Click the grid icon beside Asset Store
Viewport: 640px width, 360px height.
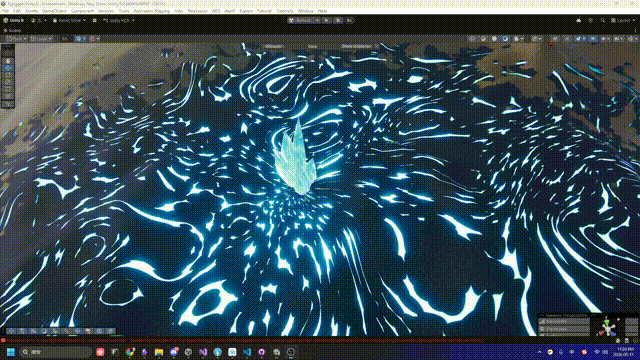95,20
